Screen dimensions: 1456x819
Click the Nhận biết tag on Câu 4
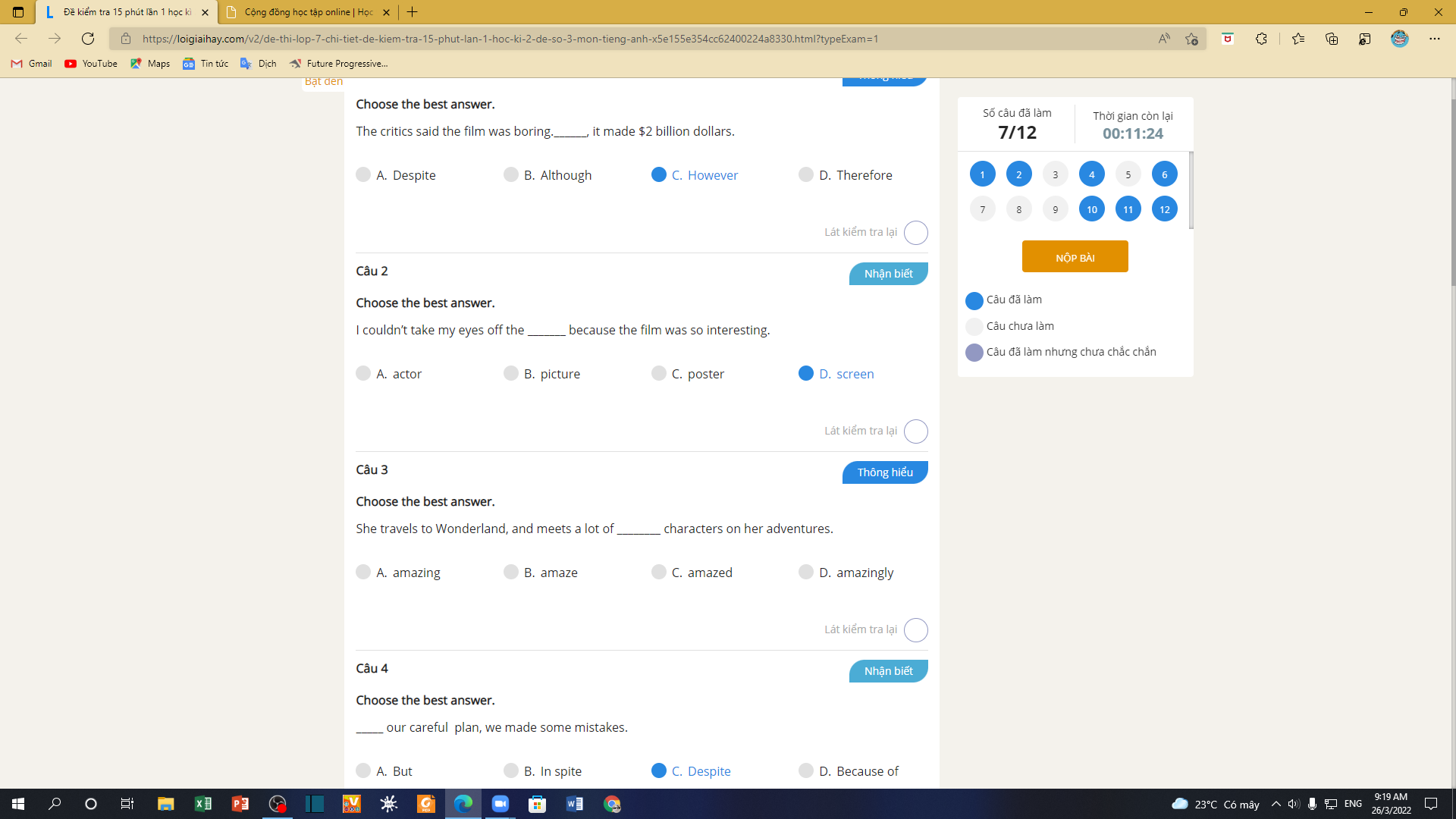(x=888, y=671)
